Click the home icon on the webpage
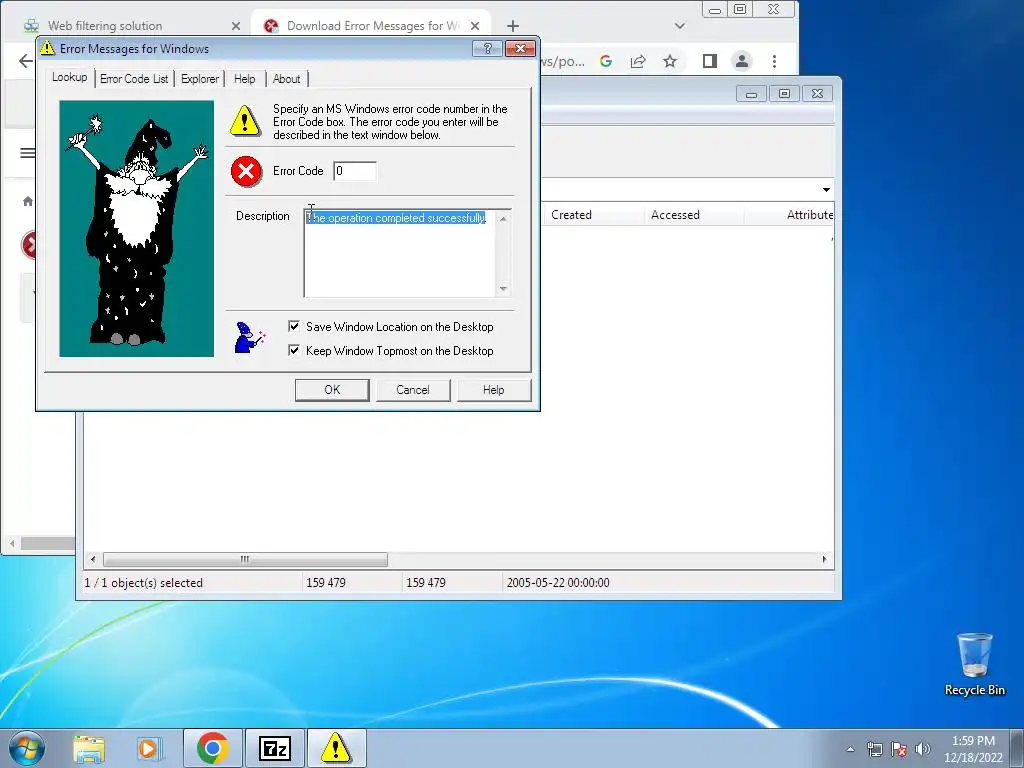This screenshot has height=768, width=1024. 27,201
